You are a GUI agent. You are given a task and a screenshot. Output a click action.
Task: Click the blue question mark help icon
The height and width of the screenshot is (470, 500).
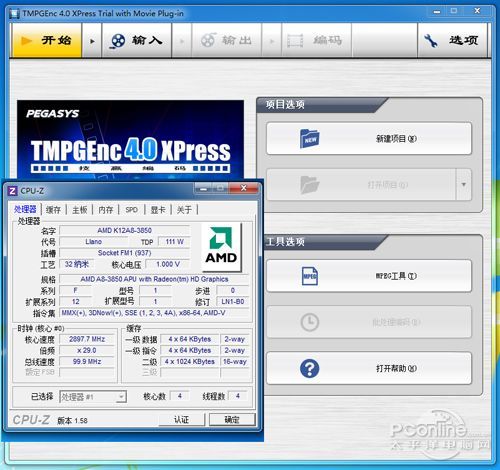[310, 368]
